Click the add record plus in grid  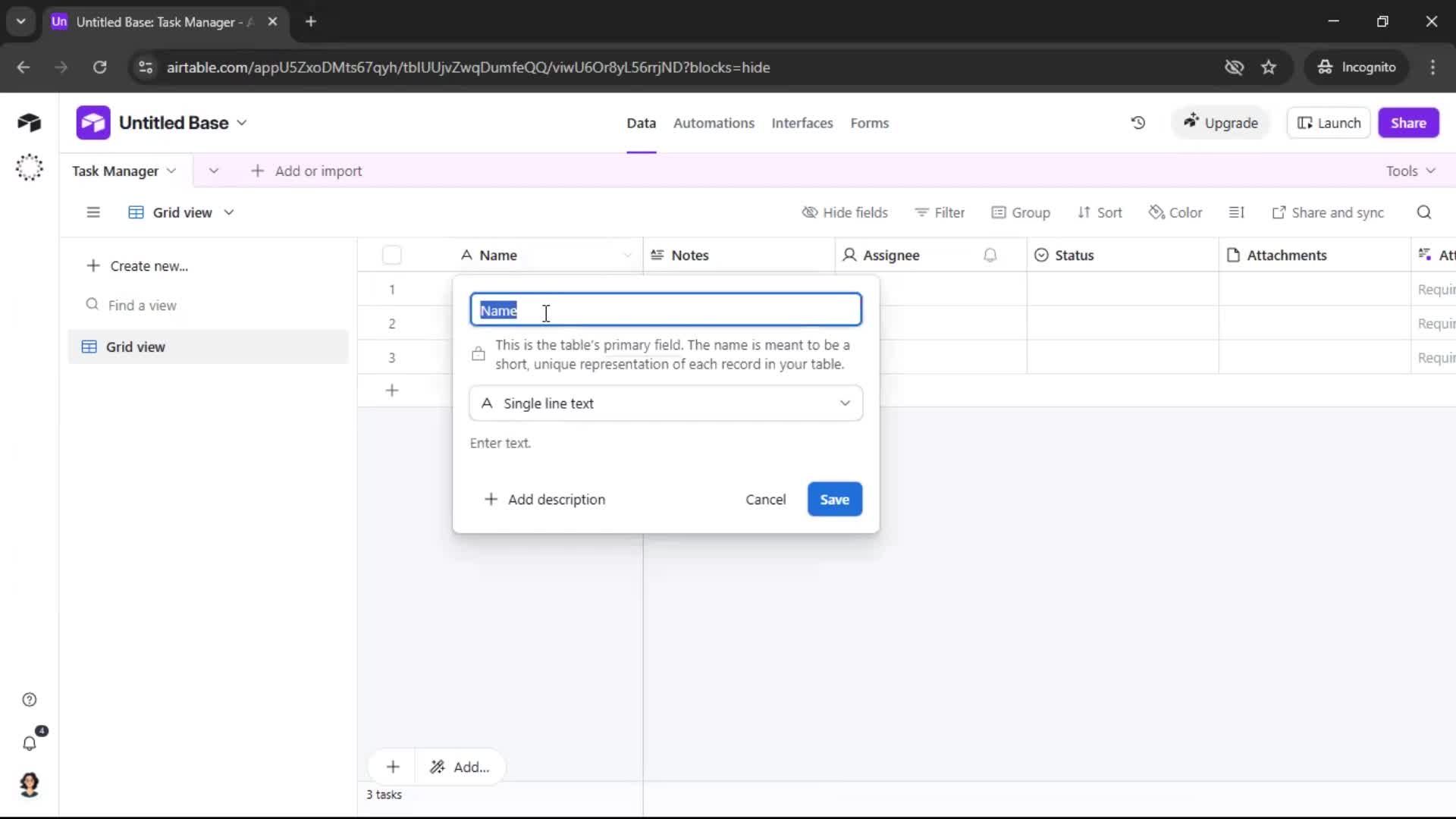391,391
